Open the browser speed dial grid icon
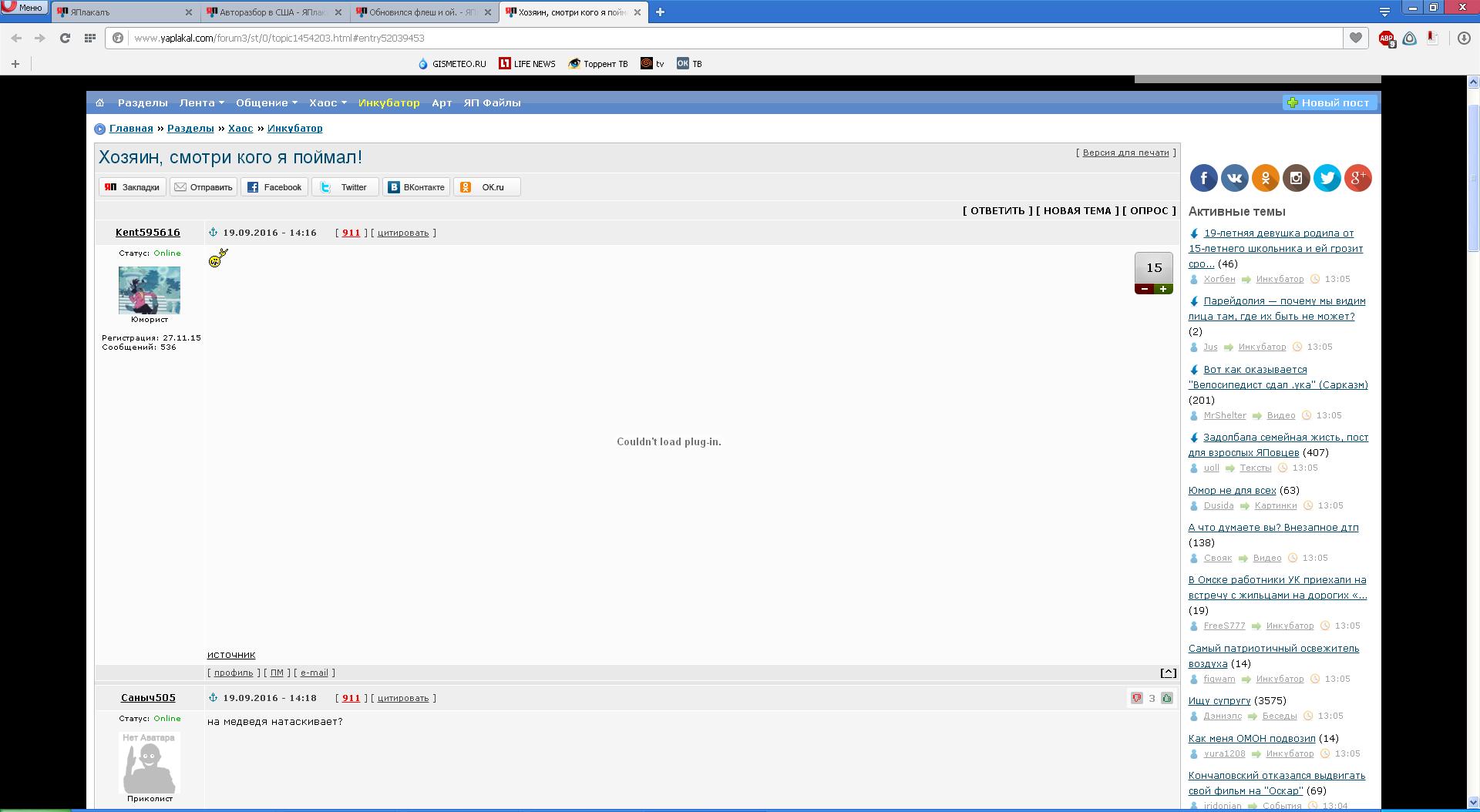 point(90,38)
